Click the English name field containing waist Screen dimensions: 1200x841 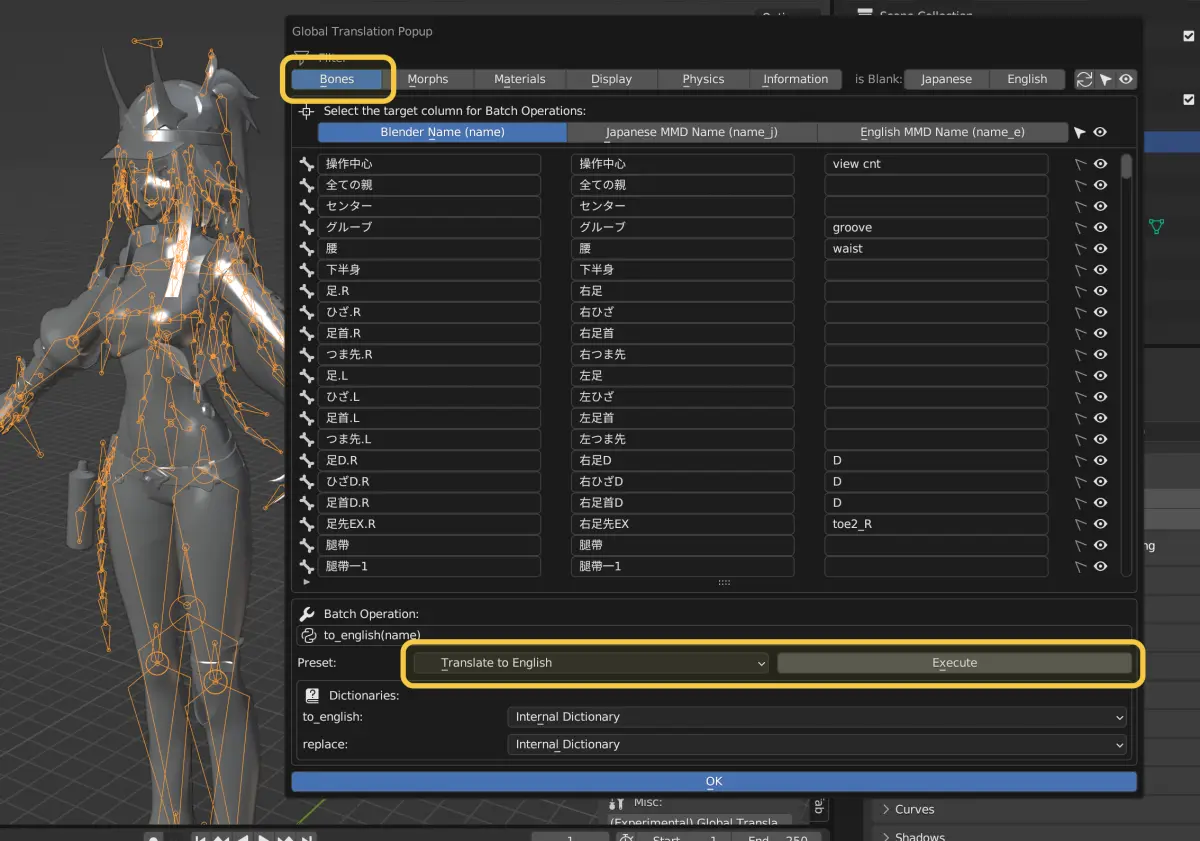[x=936, y=248]
